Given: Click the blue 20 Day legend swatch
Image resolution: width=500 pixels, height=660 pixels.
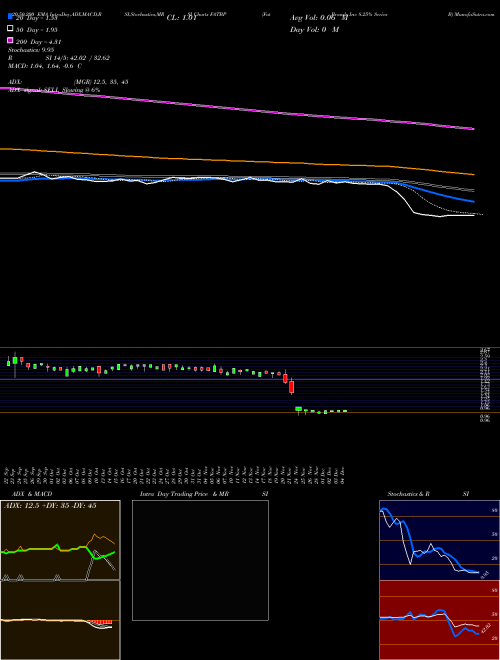Looking at the screenshot, I should click(10, 16).
